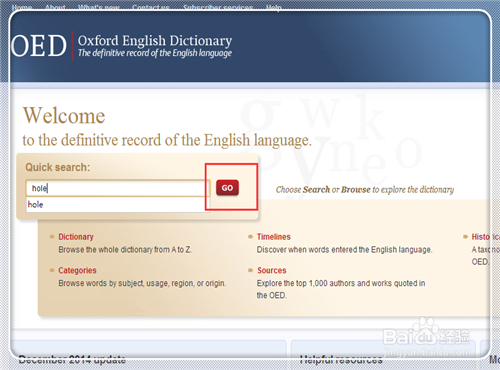Open the Categories link
This screenshot has width=500, height=370.
click(77, 270)
